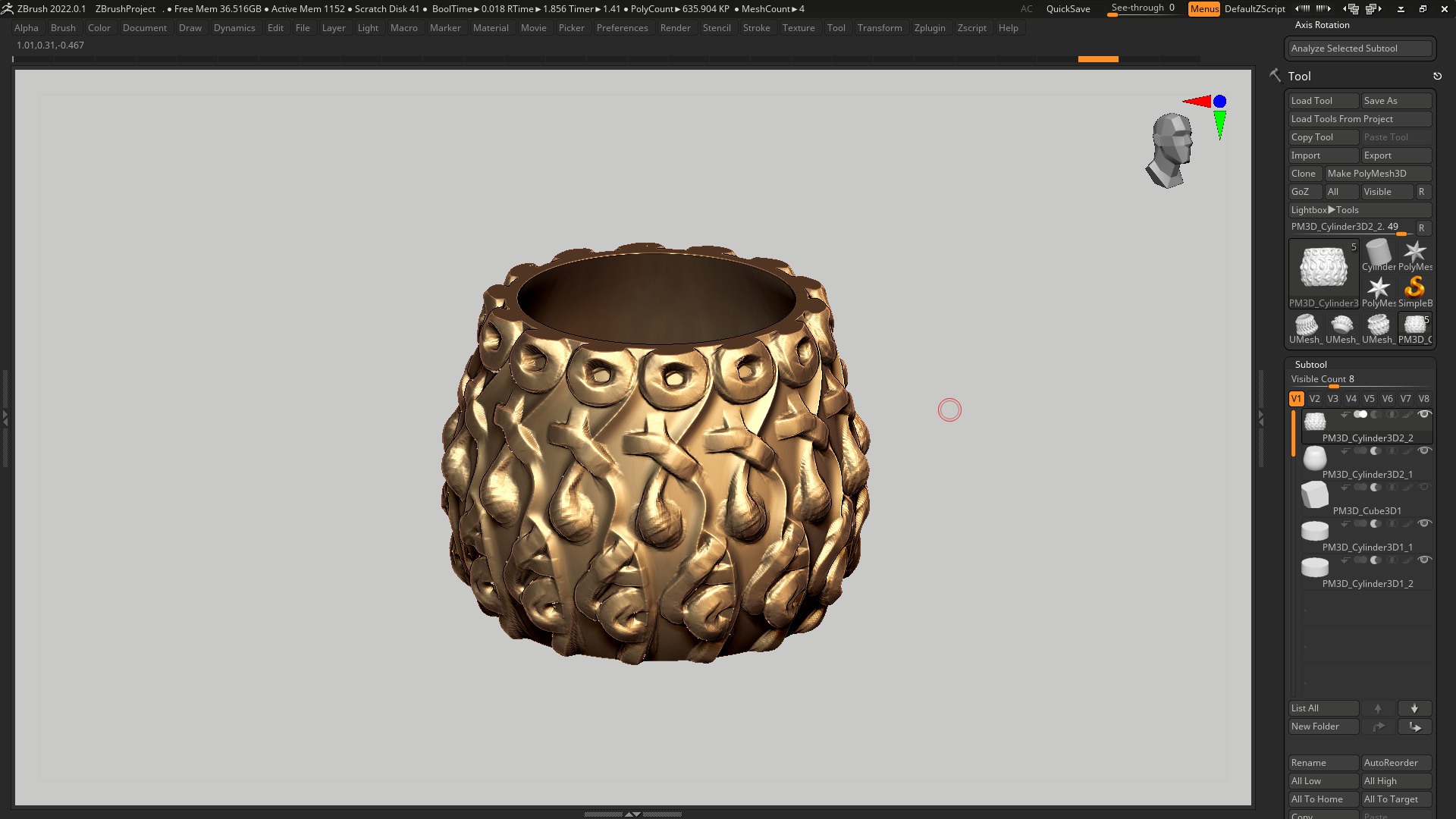1456x819 pixels.
Task: Toggle subtraction boolean mode on PM3D_Cylinder3D2_1
Action: coord(1376,451)
